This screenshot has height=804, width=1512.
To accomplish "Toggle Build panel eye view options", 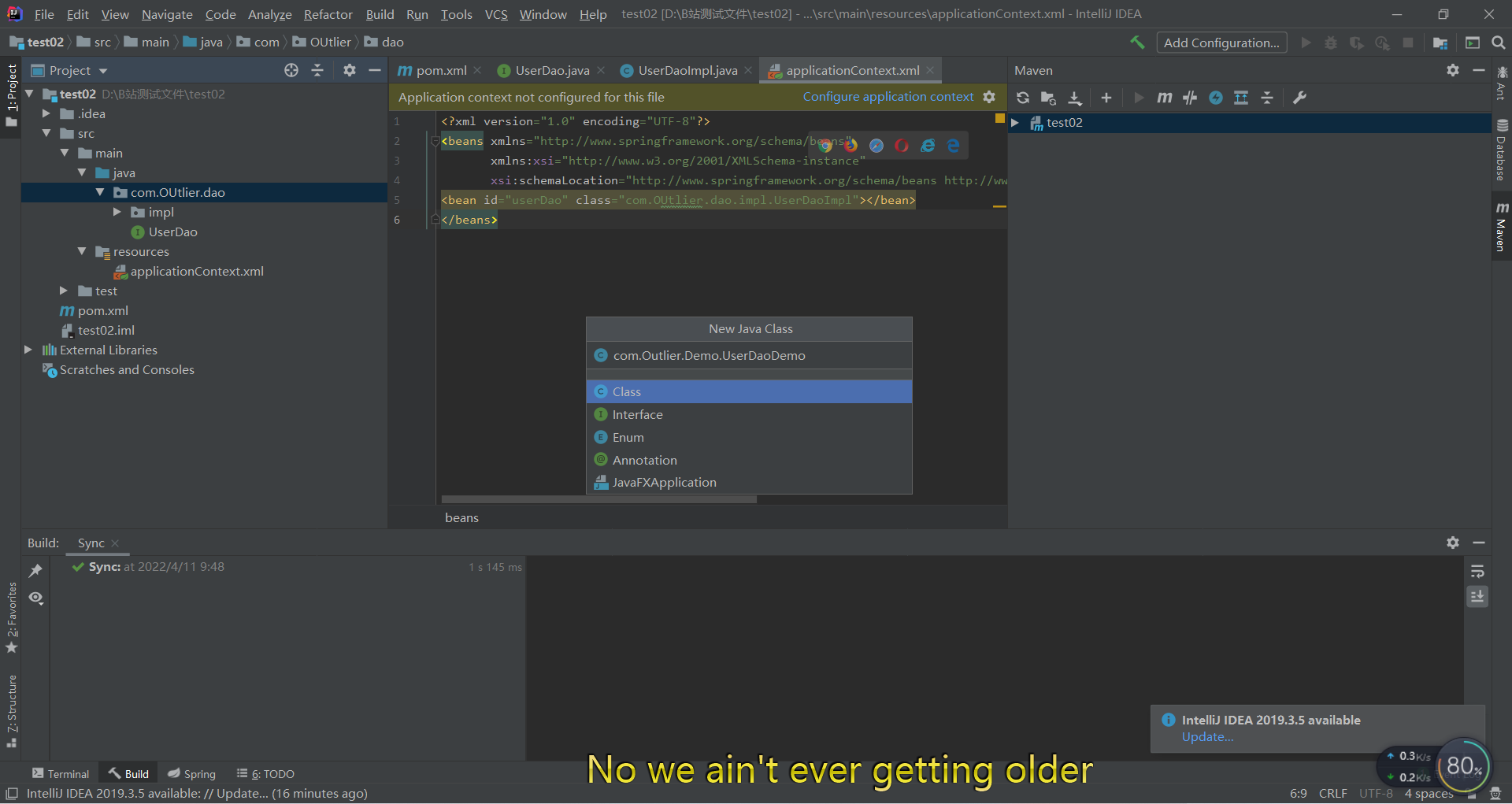I will (35, 598).
